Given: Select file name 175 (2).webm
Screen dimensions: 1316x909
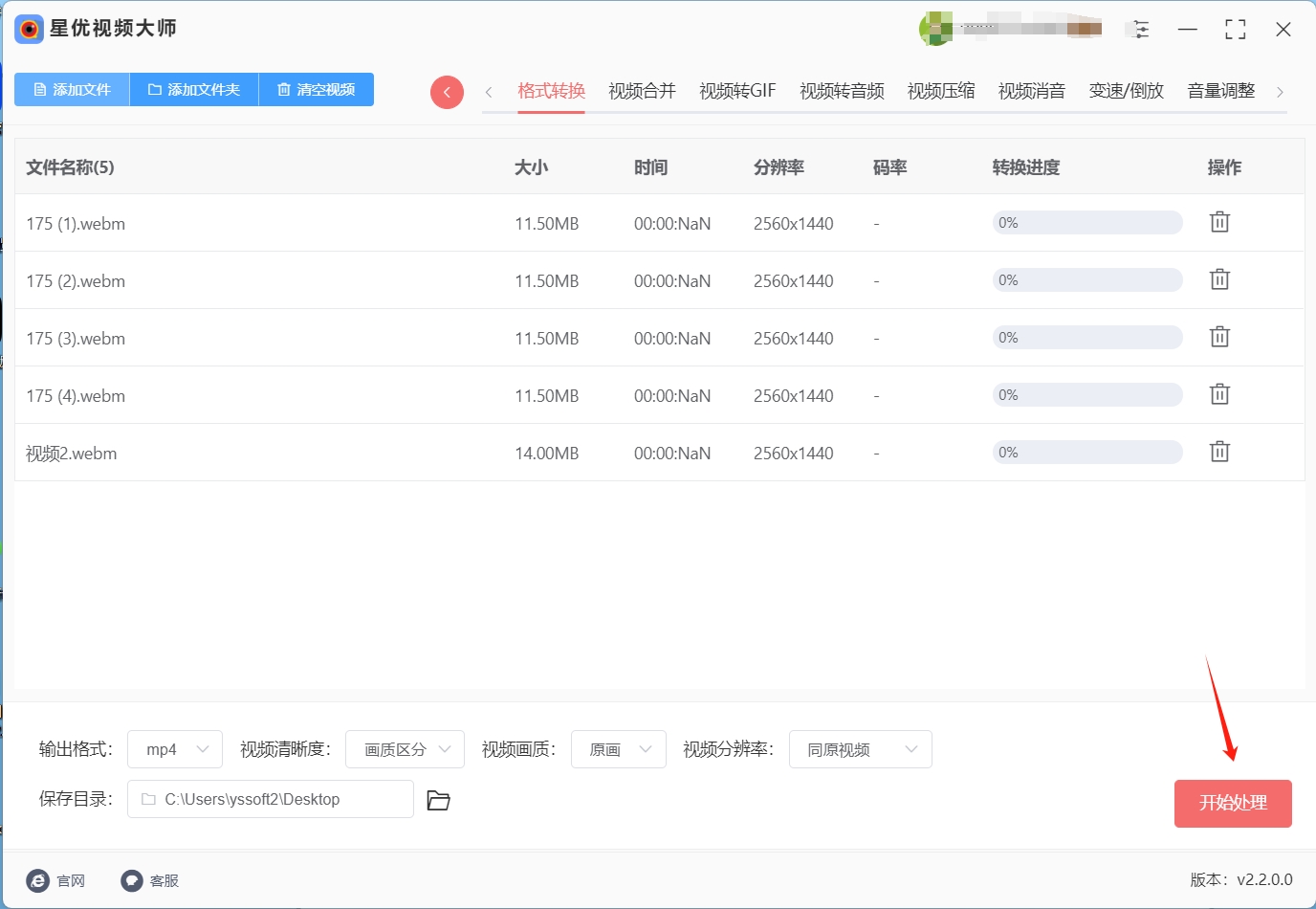Looking at the screenshot, I should [76, 281].
